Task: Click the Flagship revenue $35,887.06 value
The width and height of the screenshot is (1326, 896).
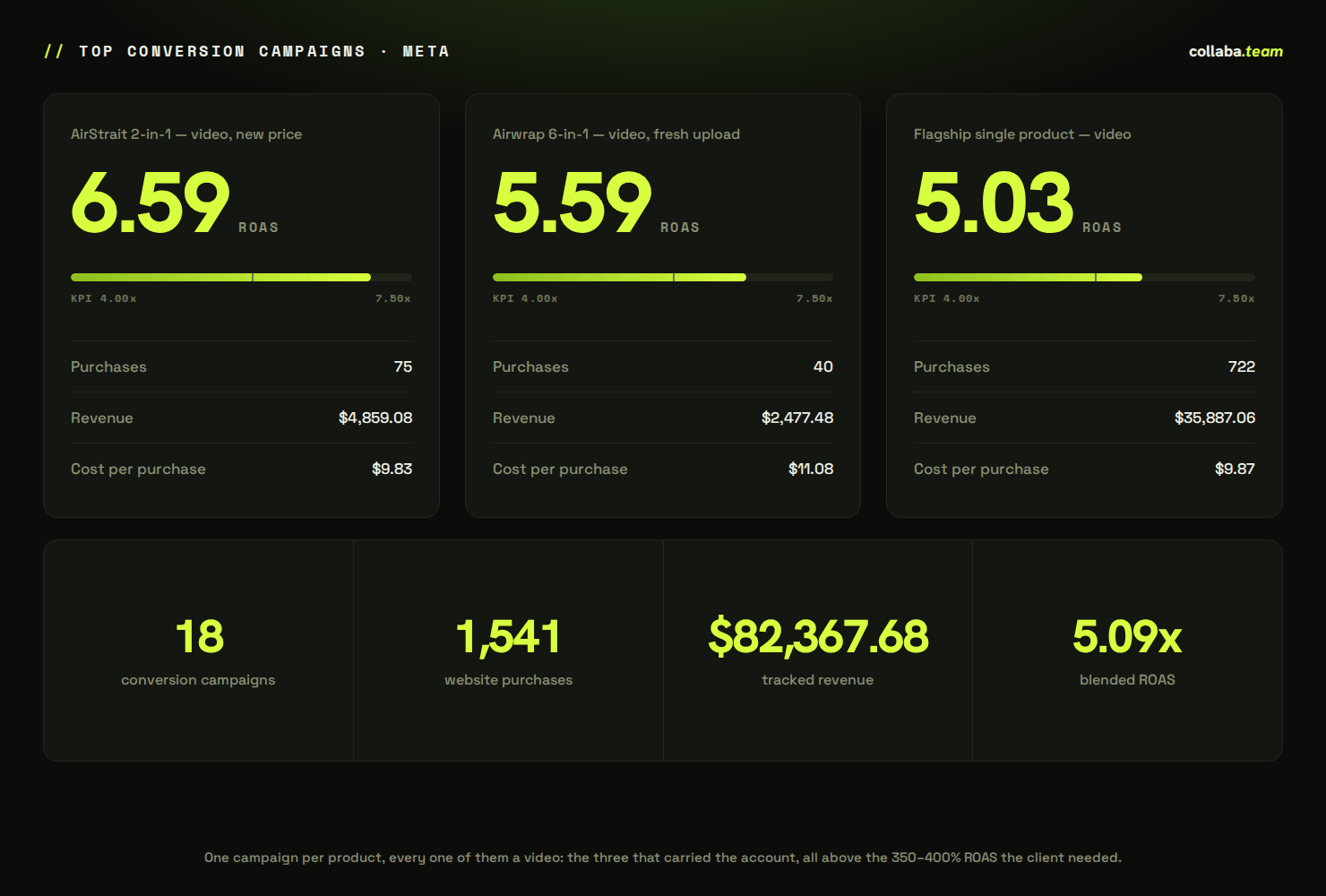Action: pyautogui.click(x=1215, y=418)
